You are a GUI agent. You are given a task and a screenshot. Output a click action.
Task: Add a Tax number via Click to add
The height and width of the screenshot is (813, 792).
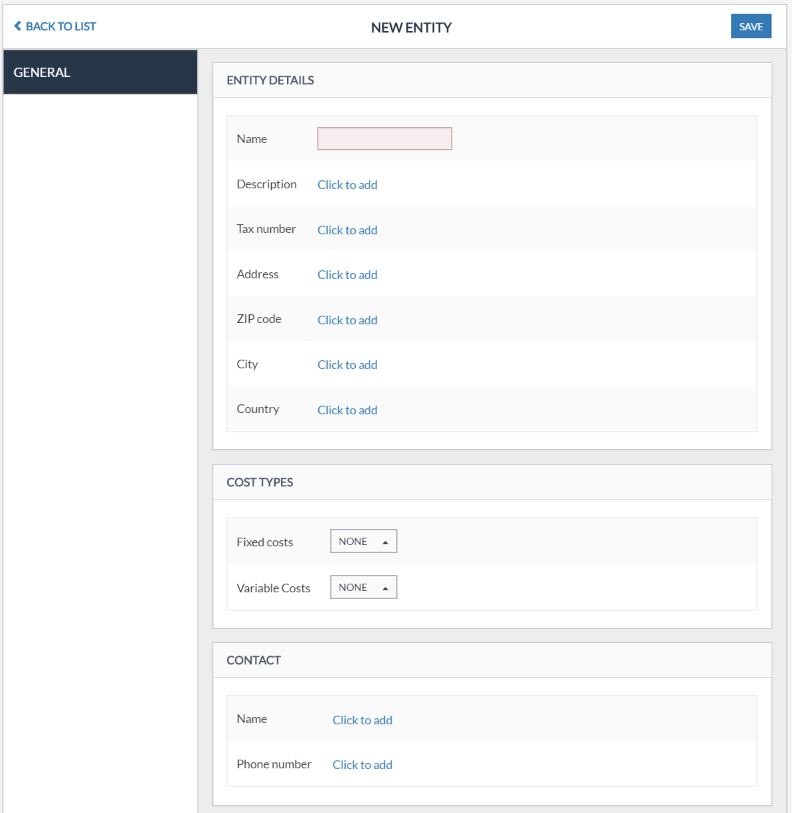point(347,230)
